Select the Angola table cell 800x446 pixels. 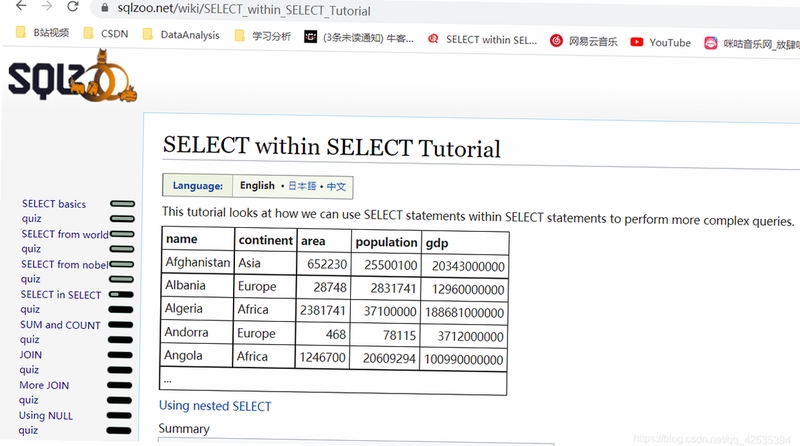click(x=196, y=356)
